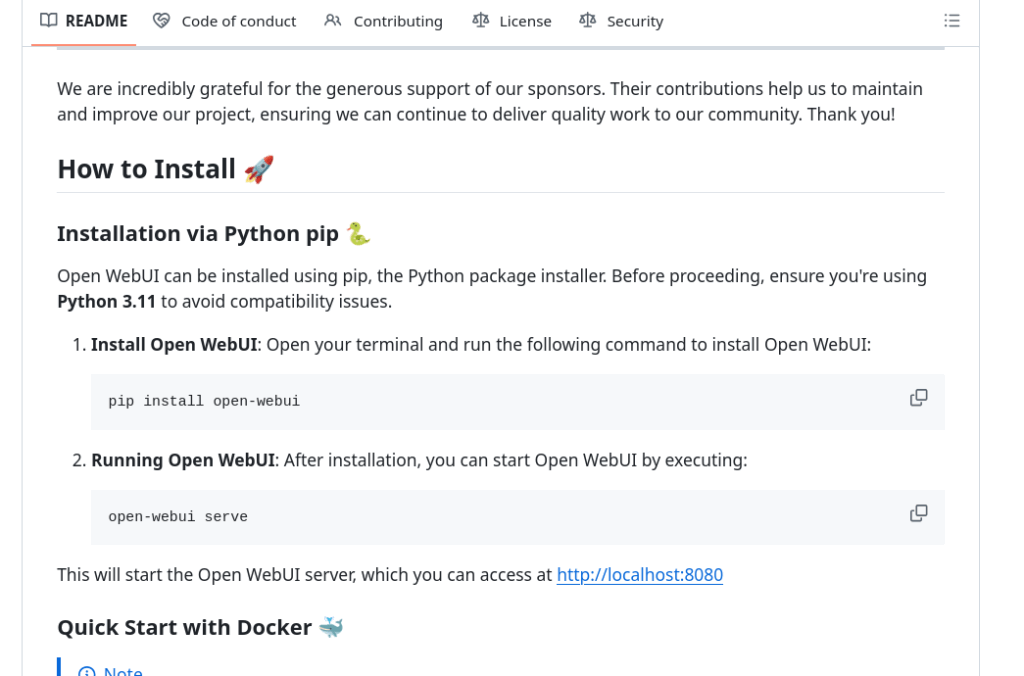The image size is (1024, 676).
Task: Click the pip install open-webui code text
Action: tap(204, 401)
